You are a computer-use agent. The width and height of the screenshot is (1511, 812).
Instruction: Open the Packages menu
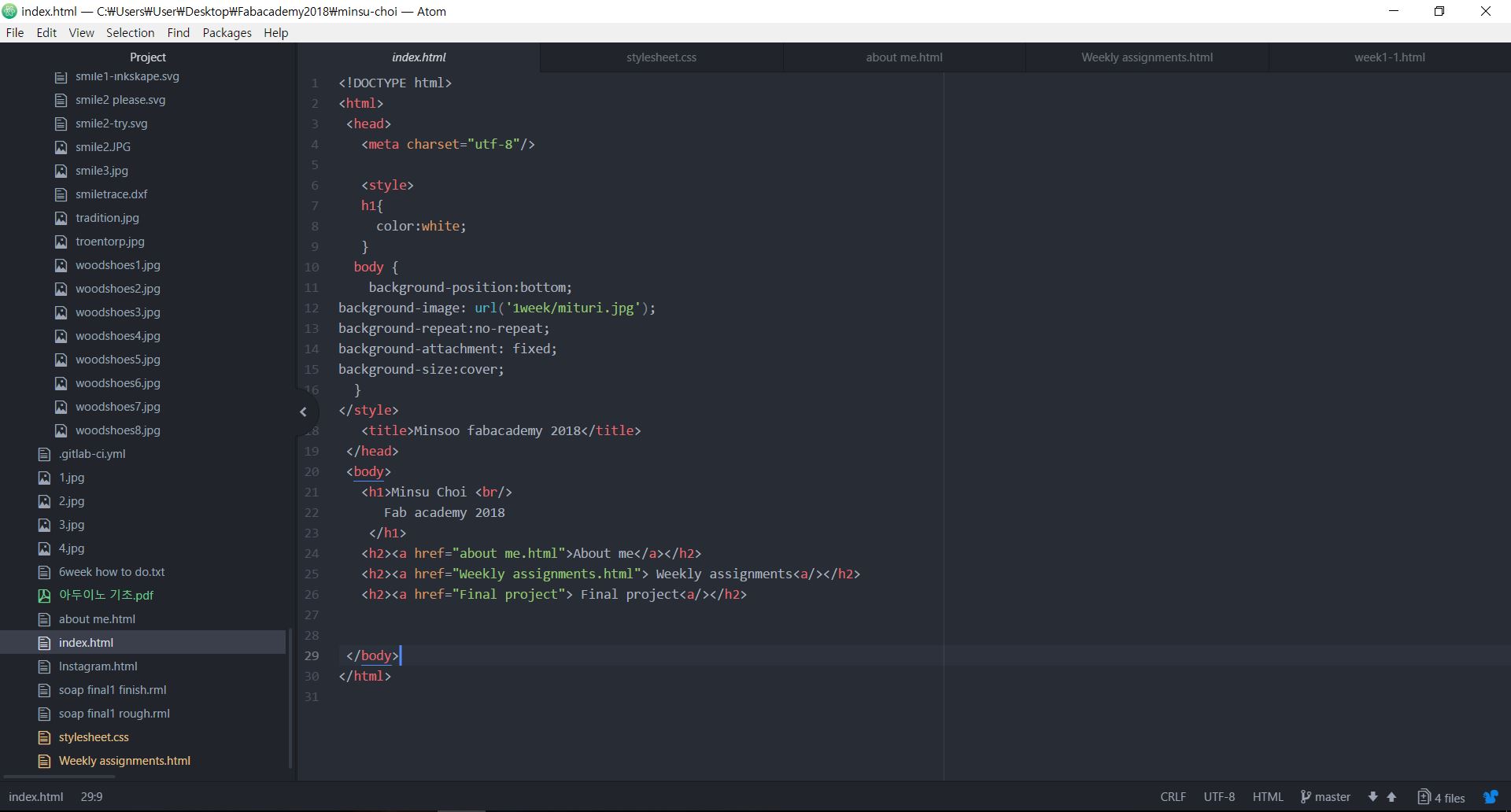click(227, 32)
